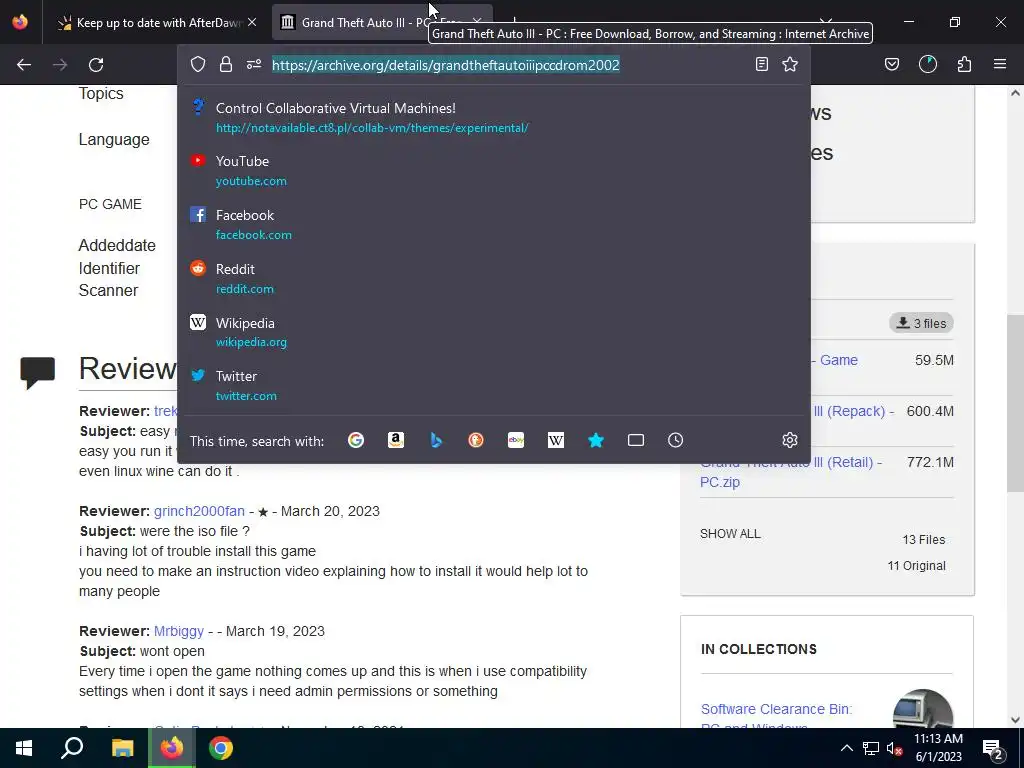Open the Grand Theft Auto III (Repack) link
Viewport: 1024px width, 768px height.
[x=853, y=411]
